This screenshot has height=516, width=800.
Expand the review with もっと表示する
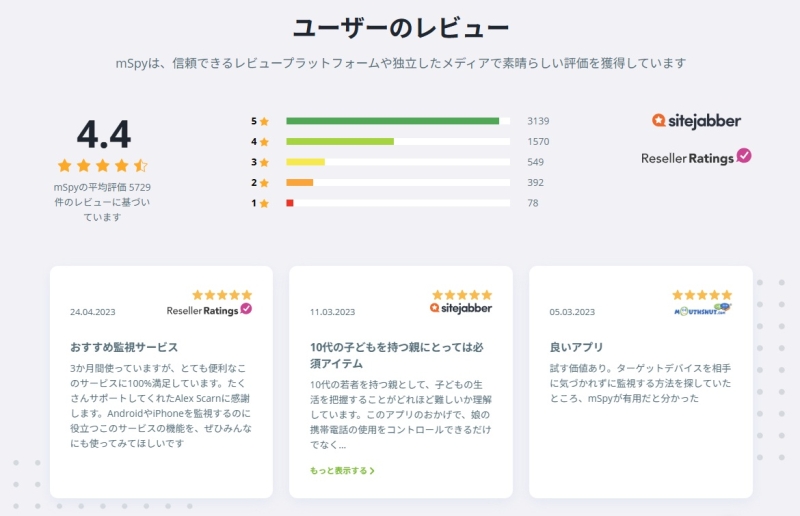click(x=342, y=470)
